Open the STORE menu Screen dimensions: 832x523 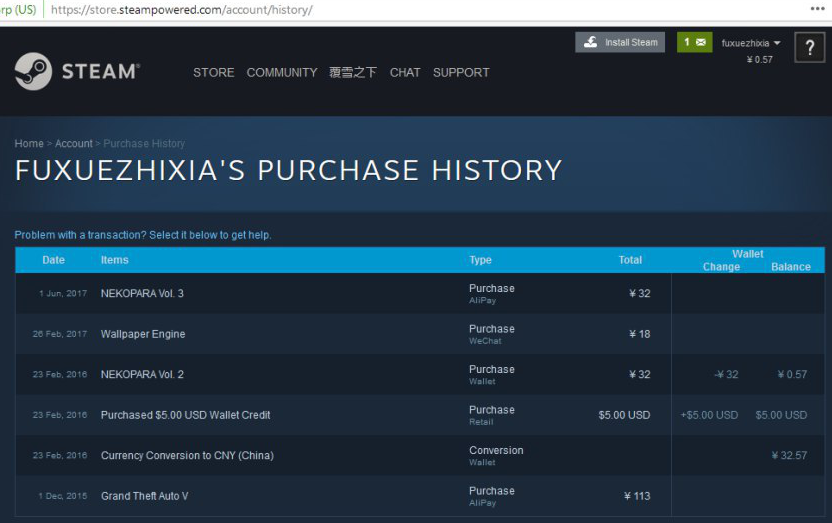click(x=213, y=72)
